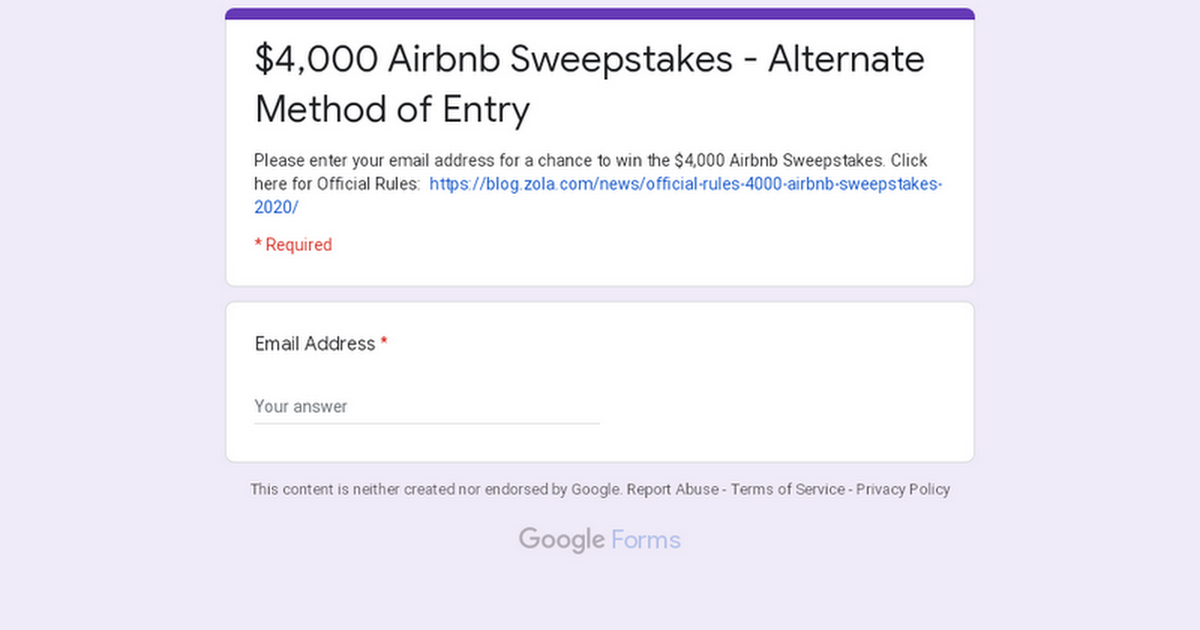The width and height of the screenshot is (1200, 630).
Task: Click the '2020/' end of the rules link
Action: (276, 208)
